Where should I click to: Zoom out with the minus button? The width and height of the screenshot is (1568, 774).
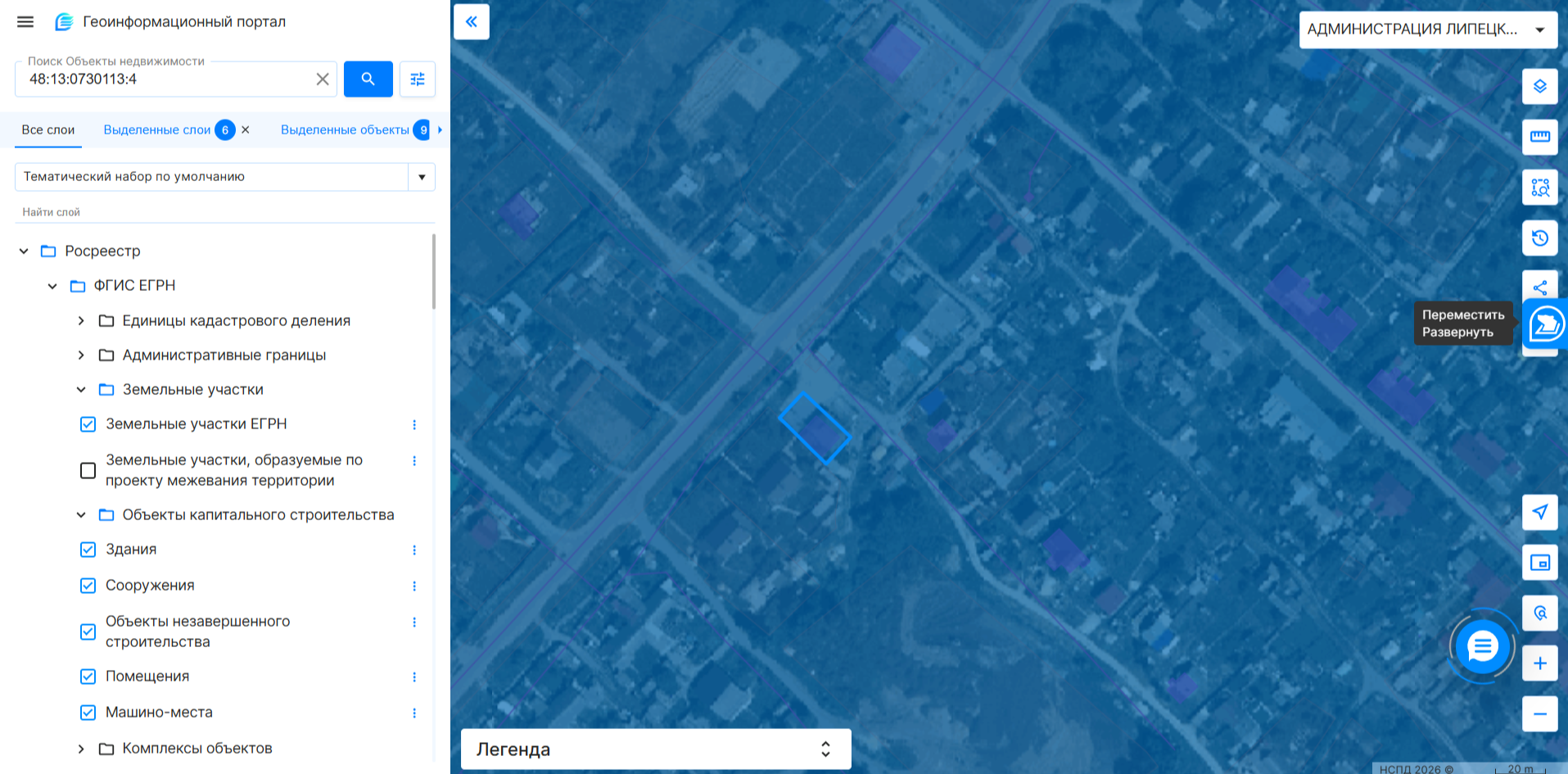(x=1540, y=714)
